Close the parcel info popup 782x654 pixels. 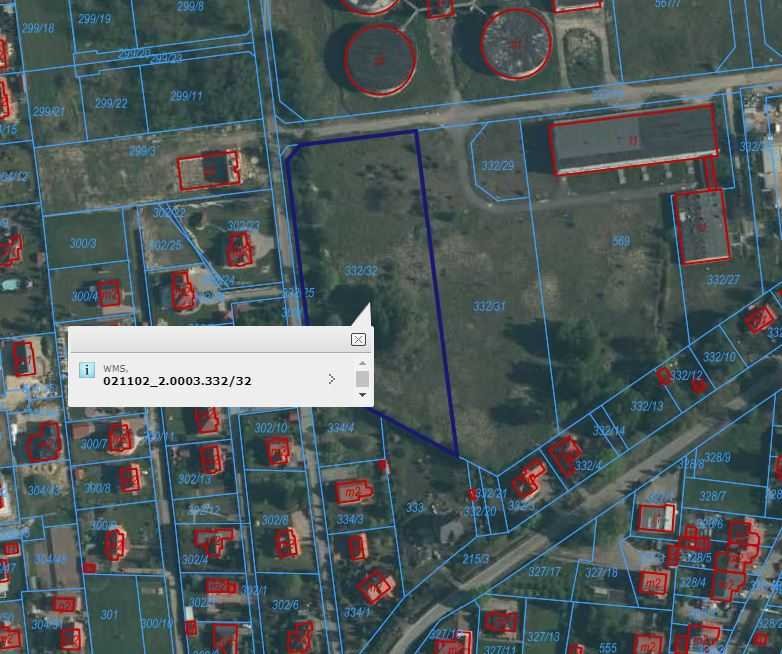358,340
